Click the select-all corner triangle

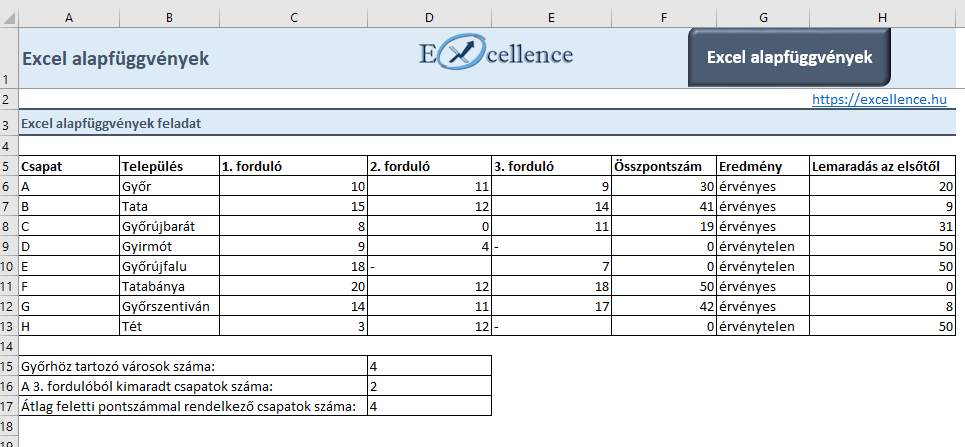pos(9,18)
